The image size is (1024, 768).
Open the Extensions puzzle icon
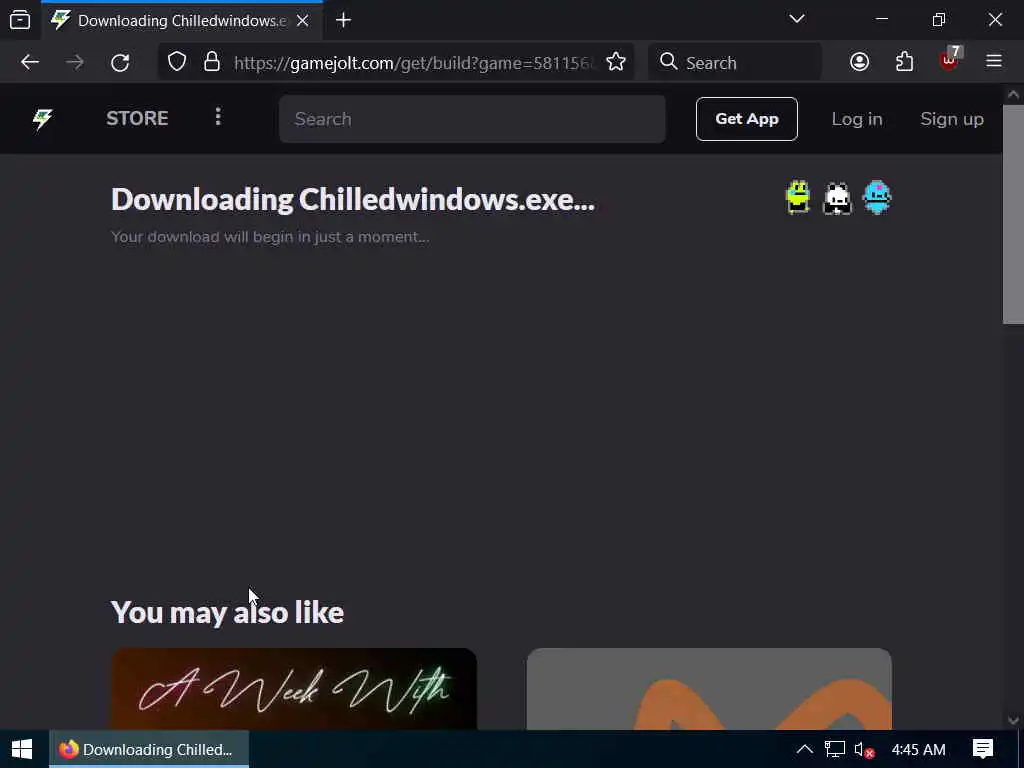(904, 62)
